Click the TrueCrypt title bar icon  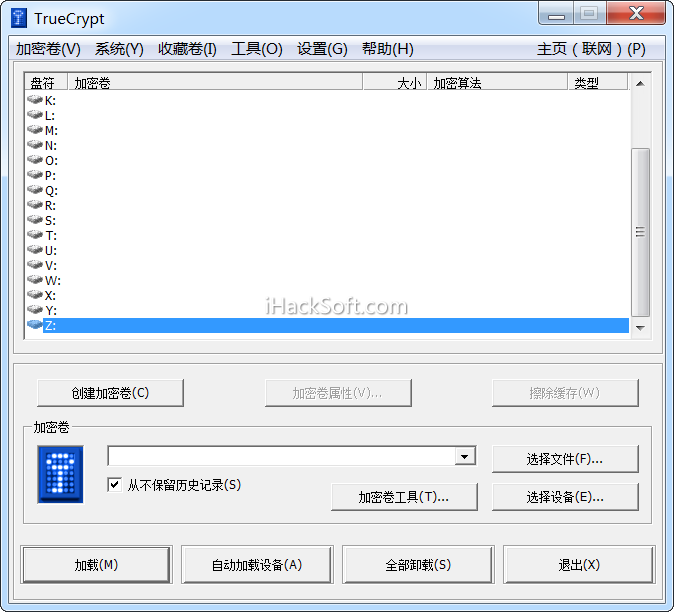click(x=19, y=18)
